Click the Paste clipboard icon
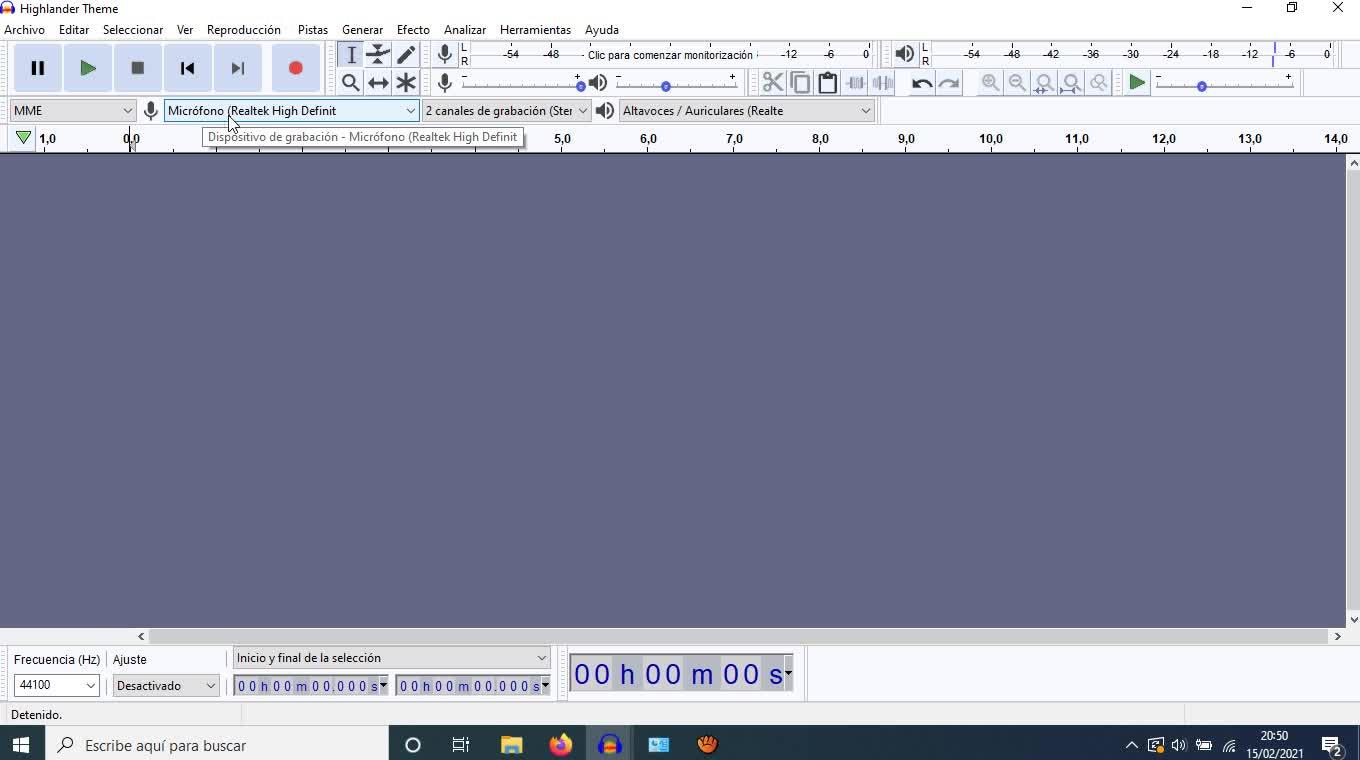Image resolution: width=1360 pixels, height=760 pixels. pyautogui.click(x=827, y=83)
